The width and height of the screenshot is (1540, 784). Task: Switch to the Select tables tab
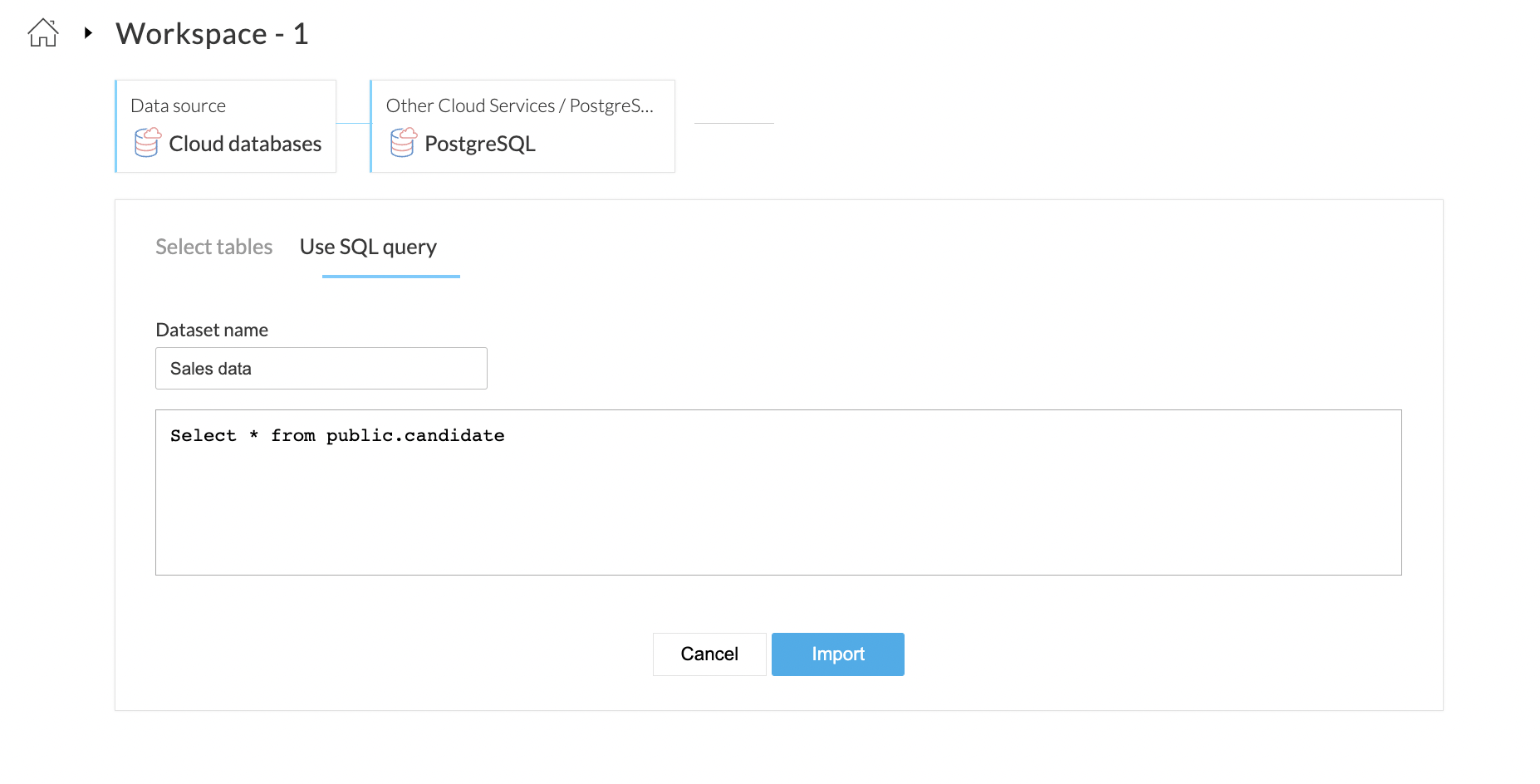point(214,247)
